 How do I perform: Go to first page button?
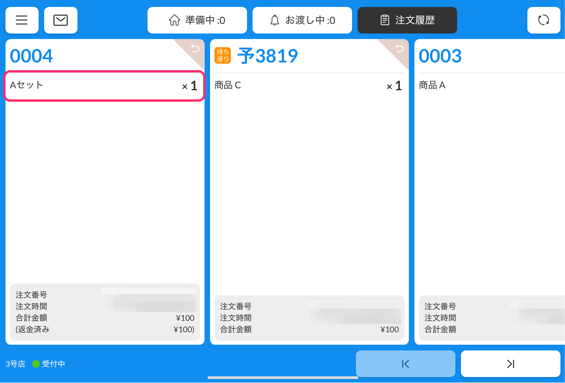(405, 364)
